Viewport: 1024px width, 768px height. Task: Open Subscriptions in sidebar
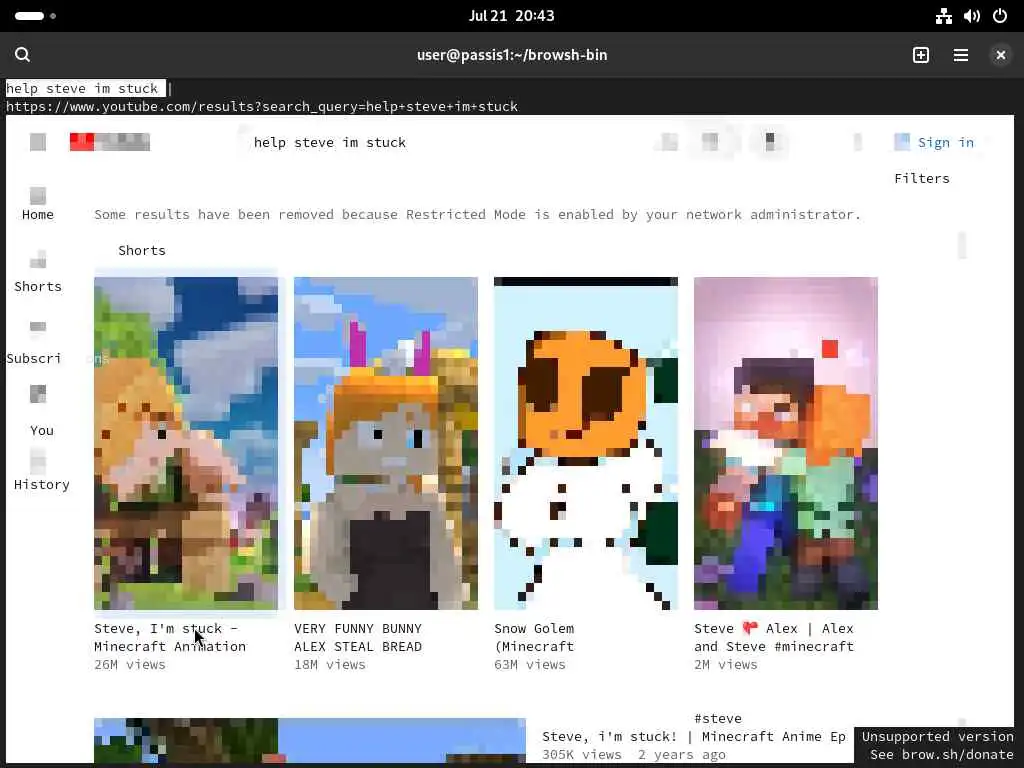34,358
